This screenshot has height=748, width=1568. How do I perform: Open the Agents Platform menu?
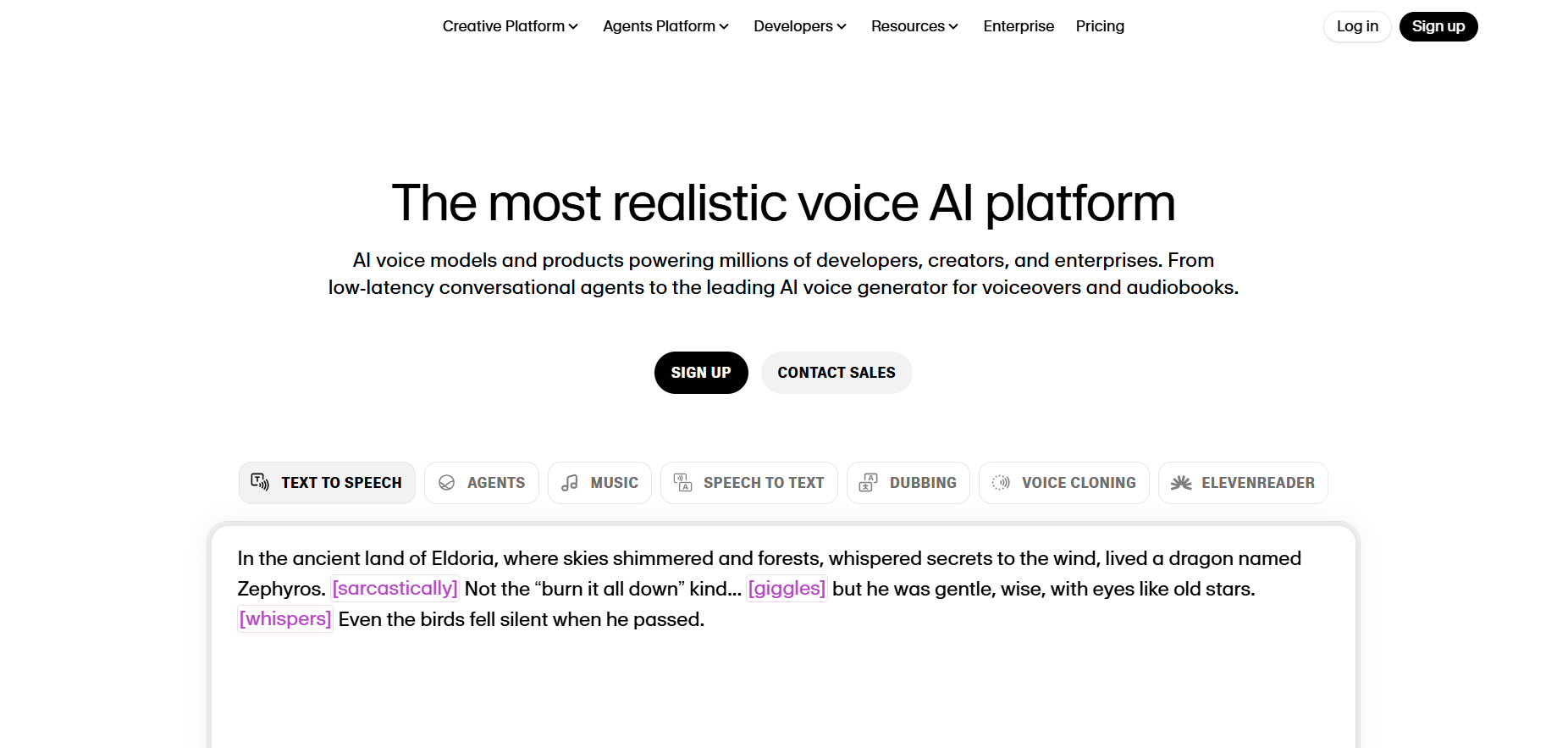665,26
